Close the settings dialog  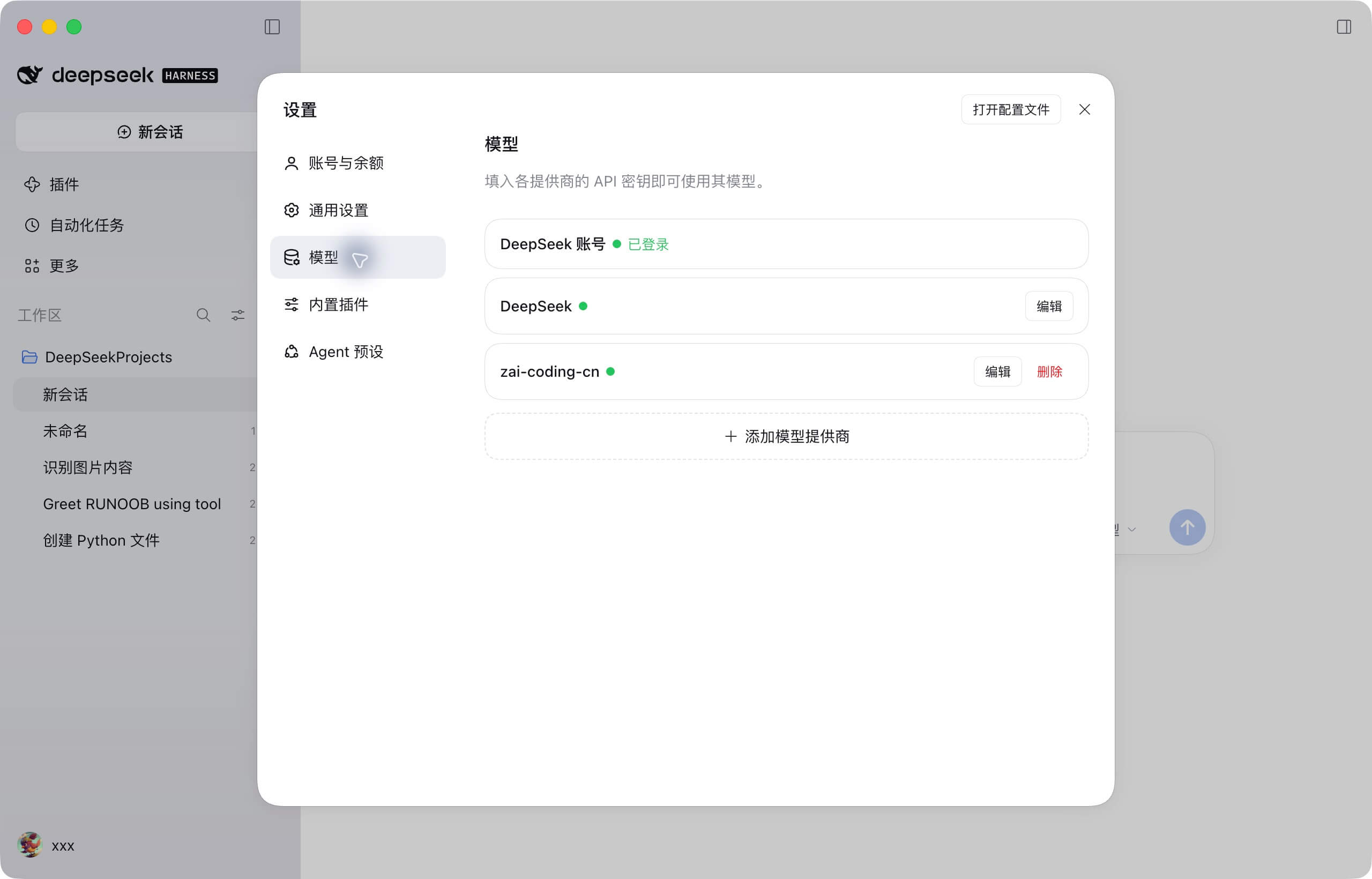pos(1084,109)
